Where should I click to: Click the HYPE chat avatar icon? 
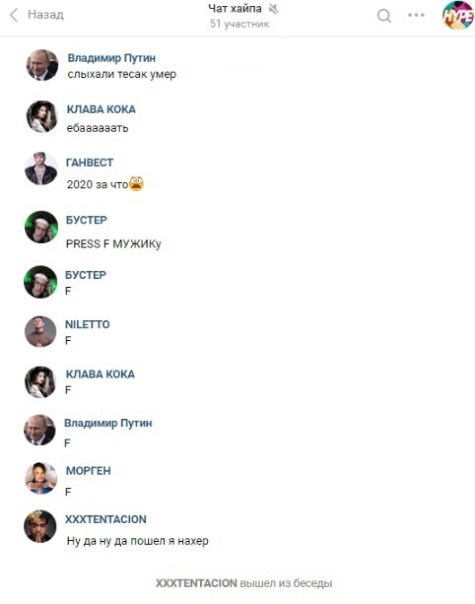point(458,15)
